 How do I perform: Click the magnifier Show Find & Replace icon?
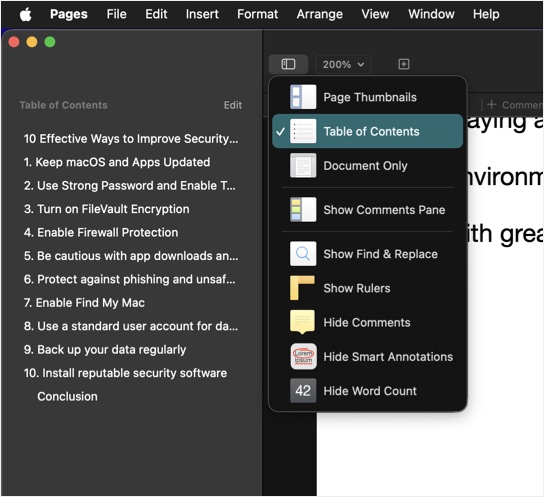(x=303, y=254)
